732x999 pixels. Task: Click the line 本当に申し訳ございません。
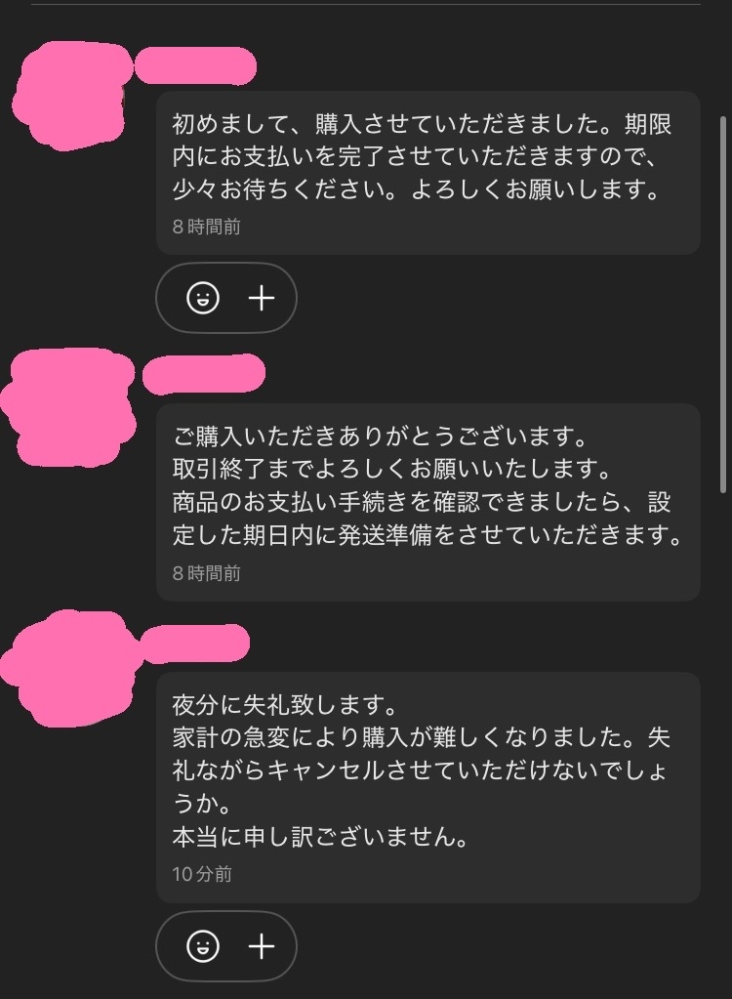(320, 837)
